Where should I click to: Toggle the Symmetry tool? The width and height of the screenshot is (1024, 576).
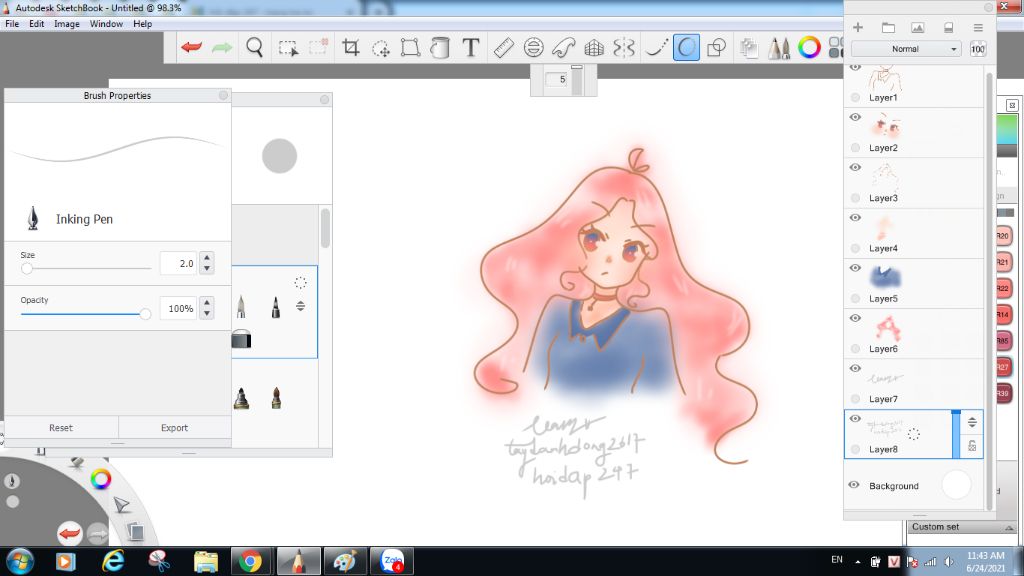pos(624,48)
